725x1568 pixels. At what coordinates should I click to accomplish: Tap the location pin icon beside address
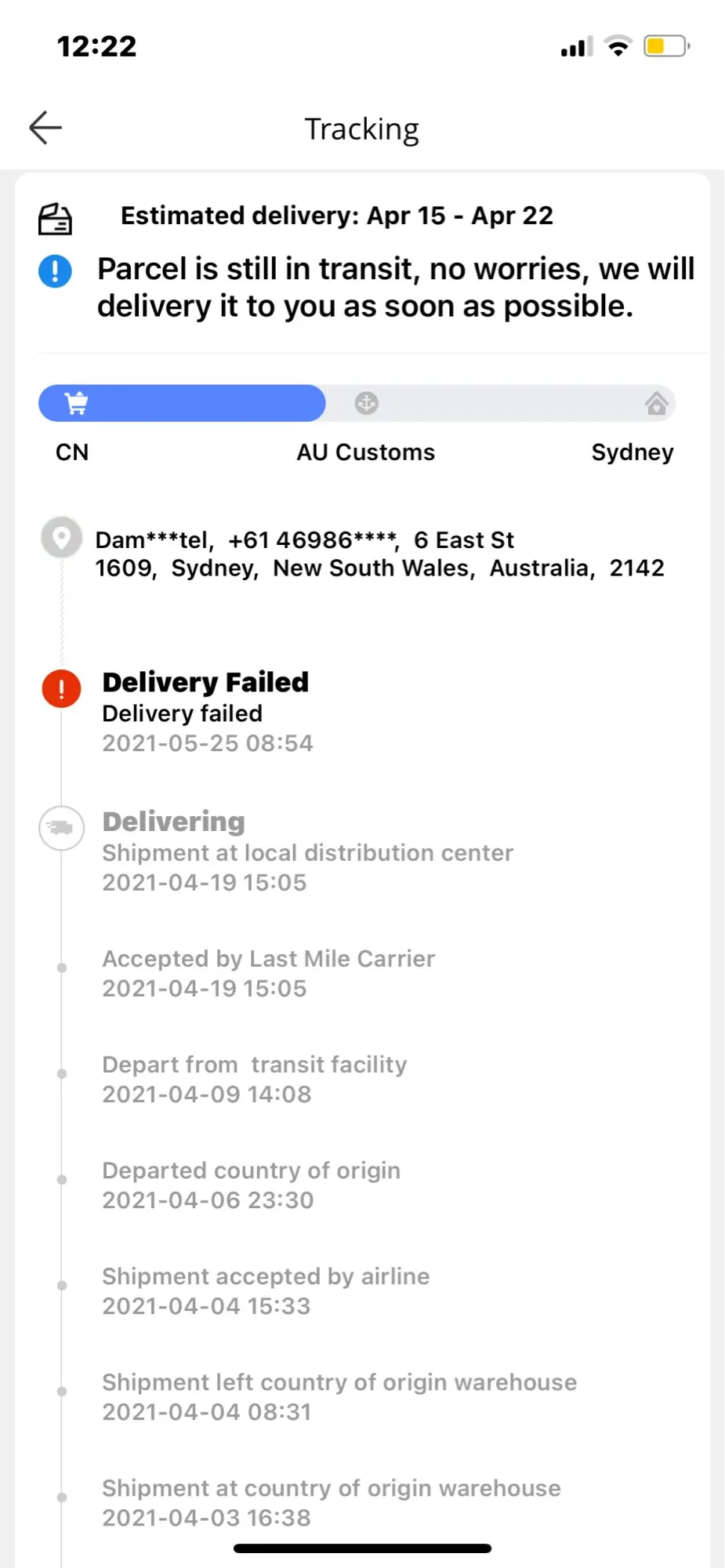click(61, 538)
